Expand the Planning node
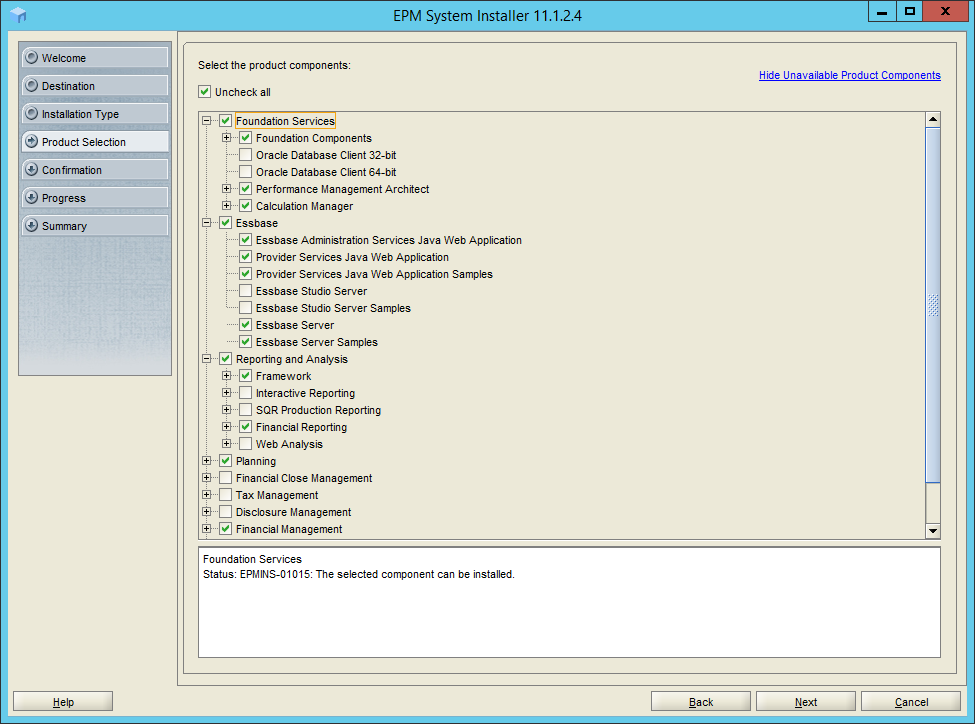The height and width of the screenshot is (724, 975). (x=206, y=461)
